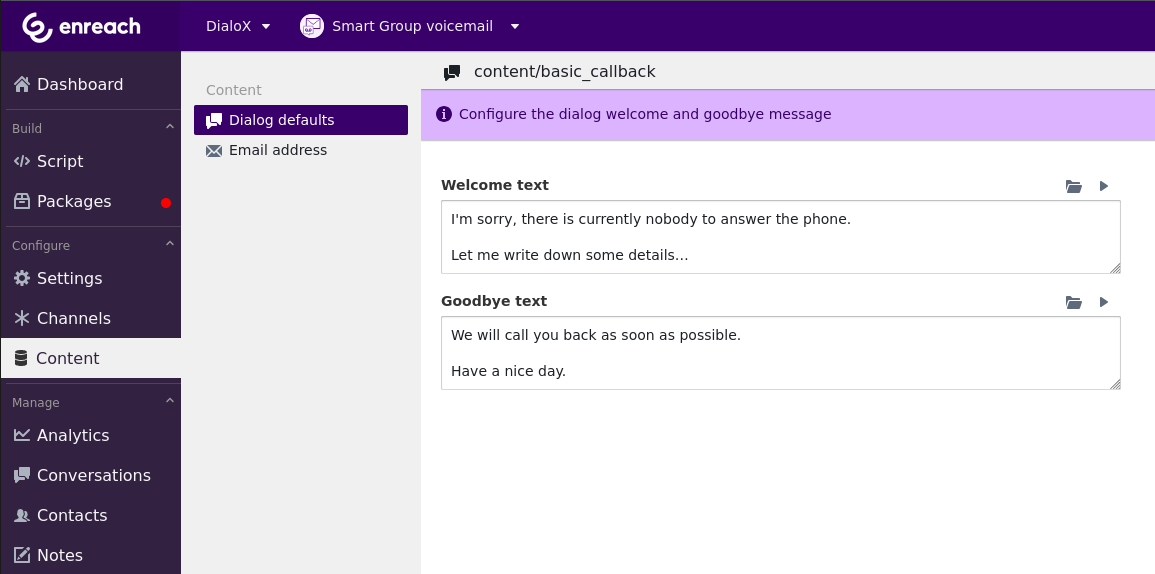
Task: Click the Enreach logo
Action: pyautogui.click(x=82, y=26)
